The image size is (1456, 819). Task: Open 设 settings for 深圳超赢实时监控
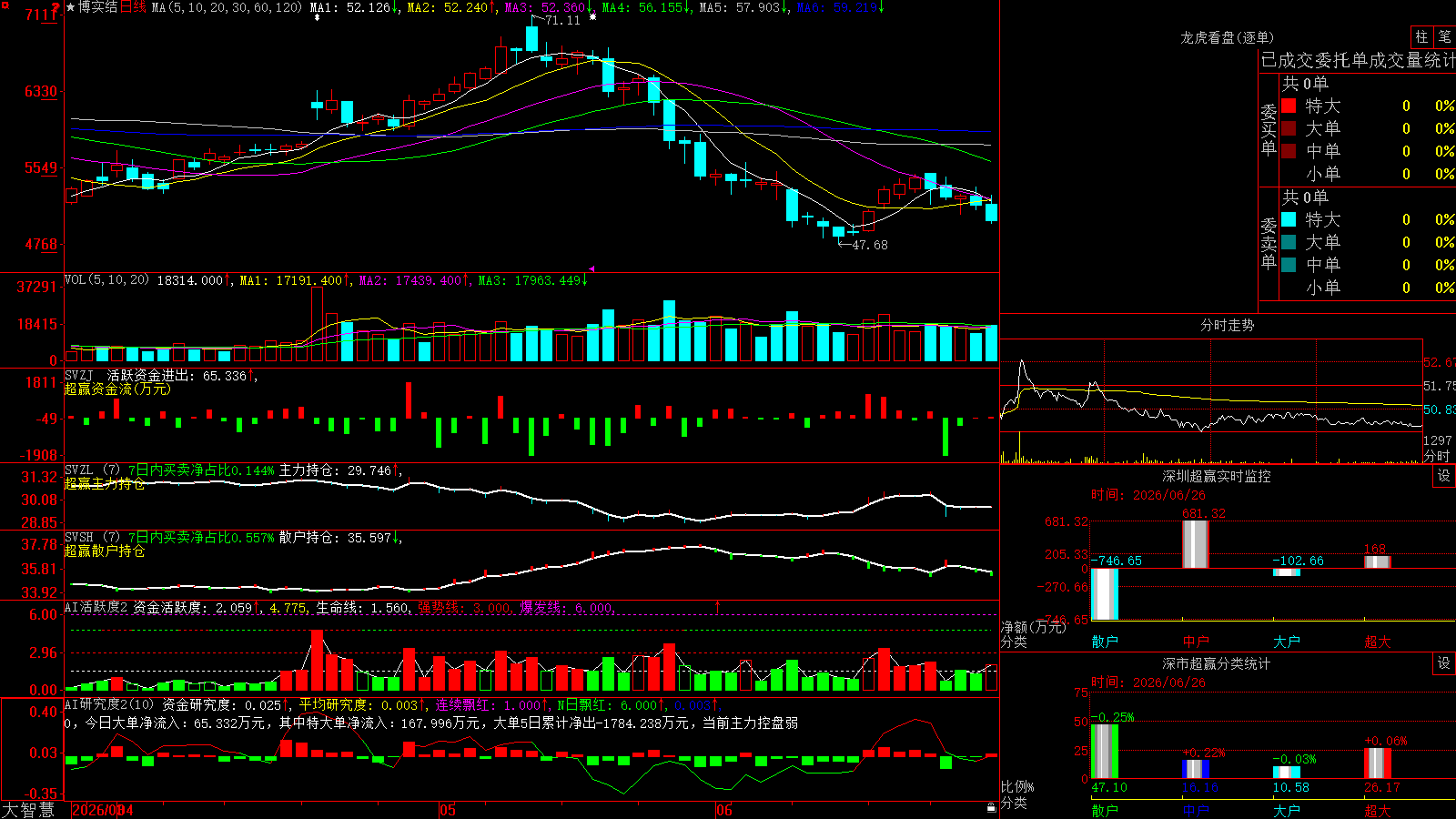[x=1444, y=476]
